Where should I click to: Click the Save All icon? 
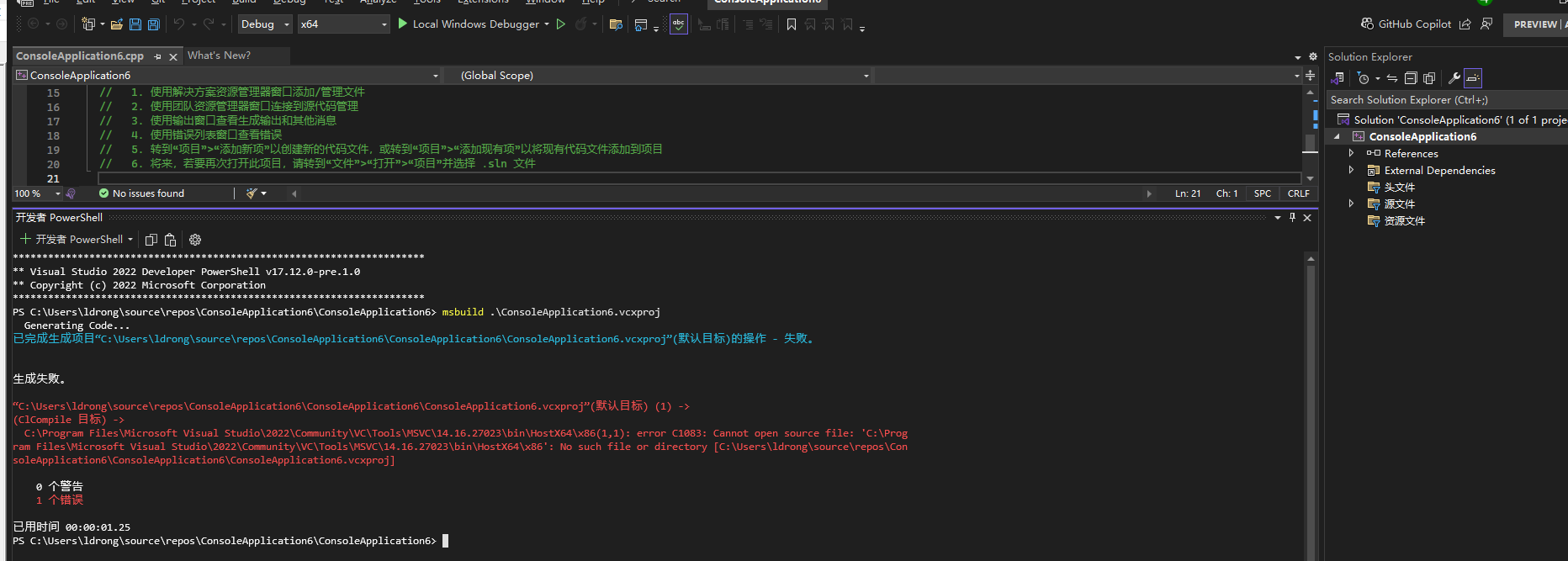pos(154,24)
